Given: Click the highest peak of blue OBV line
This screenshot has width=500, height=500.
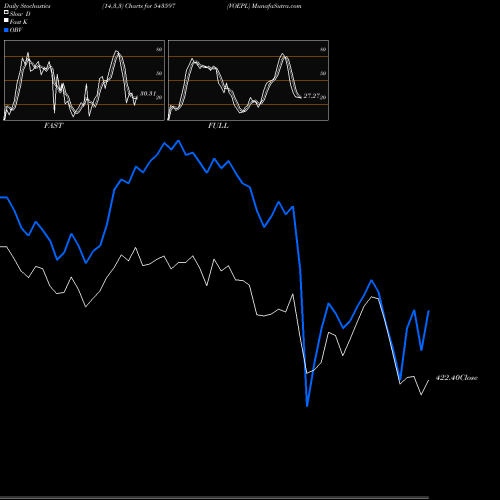Looking at the screenshot, I should (x=179, y=141).
